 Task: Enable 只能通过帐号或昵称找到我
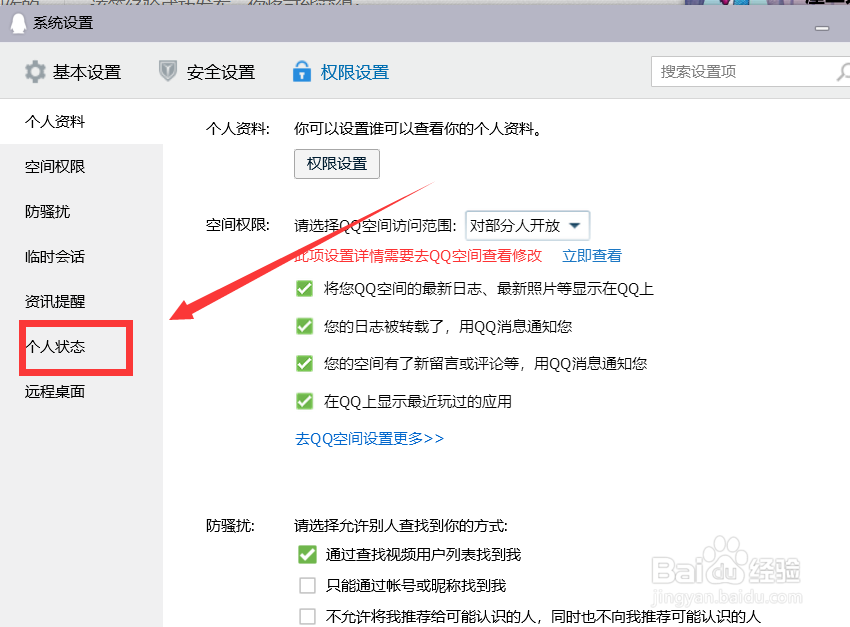point(307,585)
